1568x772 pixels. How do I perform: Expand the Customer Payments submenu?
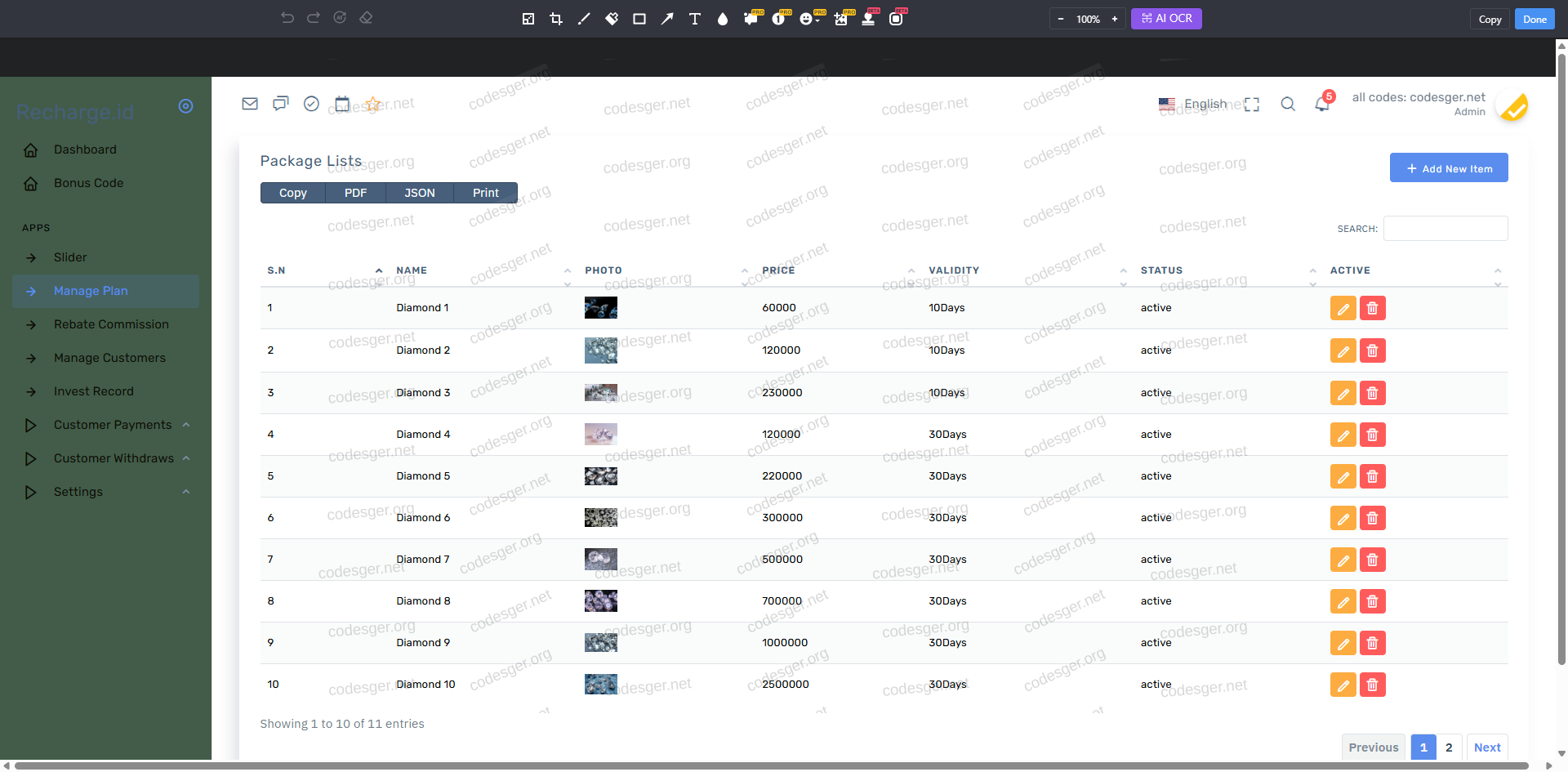[113, 425]
